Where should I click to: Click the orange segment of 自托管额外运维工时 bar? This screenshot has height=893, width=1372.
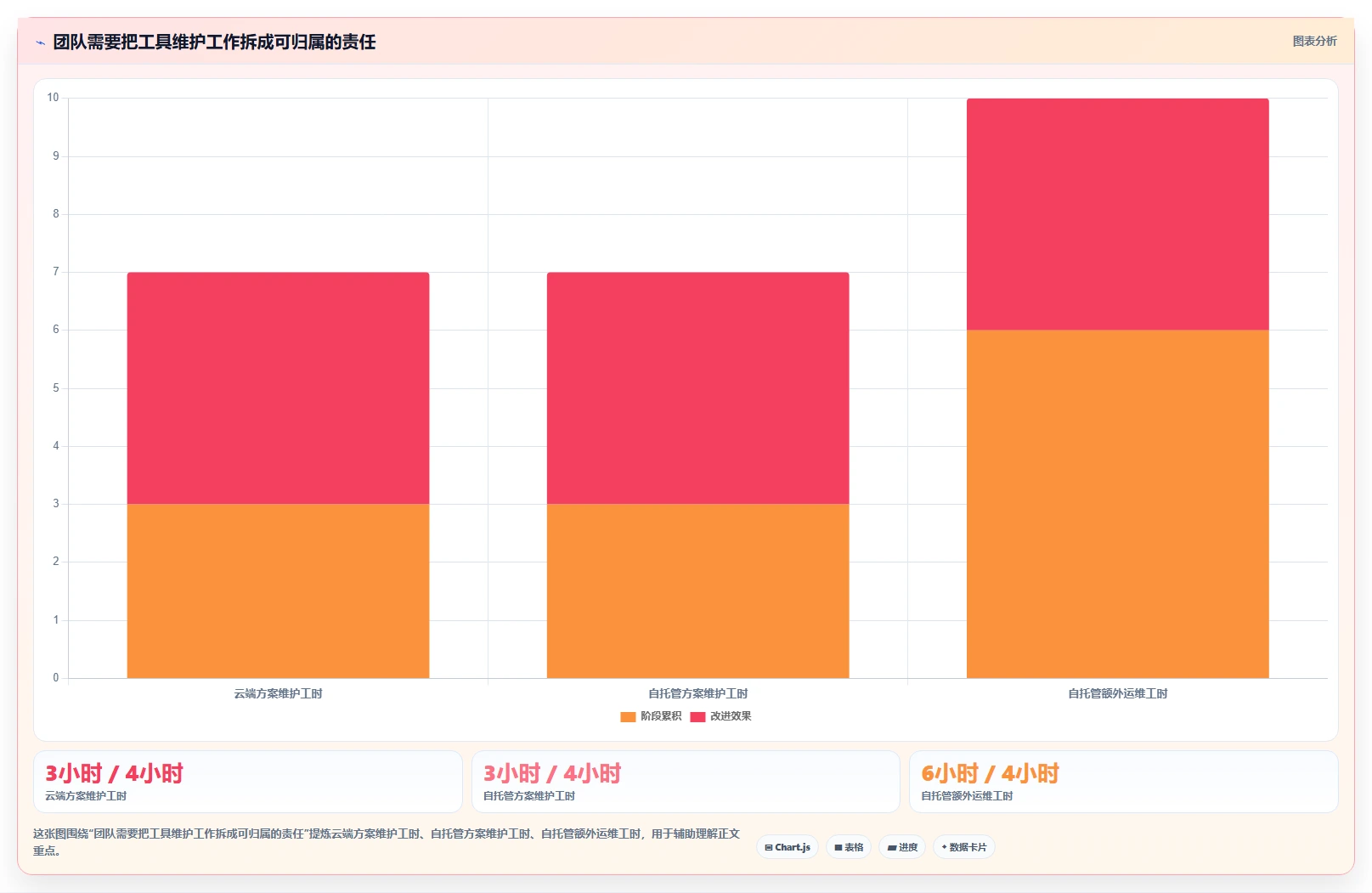[x=1117, y=504]
